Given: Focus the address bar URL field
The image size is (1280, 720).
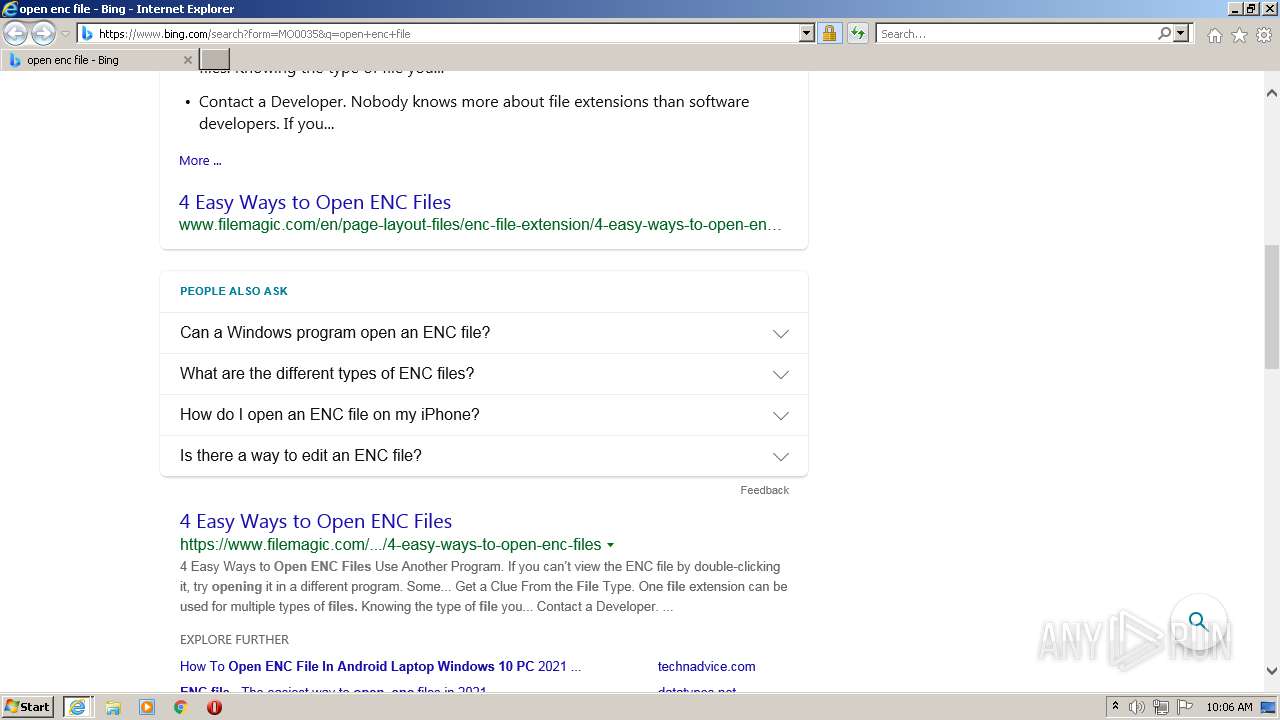Looking at the screenshot, I should click(x=447, y=34).
